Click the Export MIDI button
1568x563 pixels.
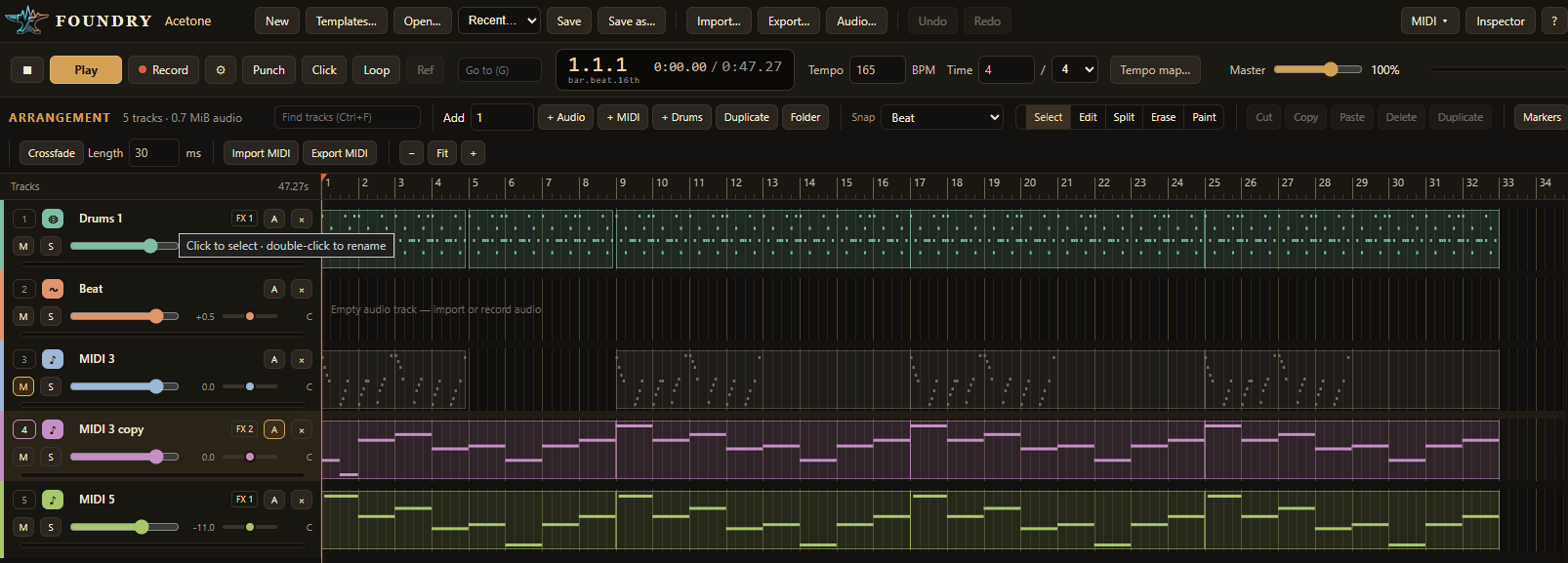340,153
